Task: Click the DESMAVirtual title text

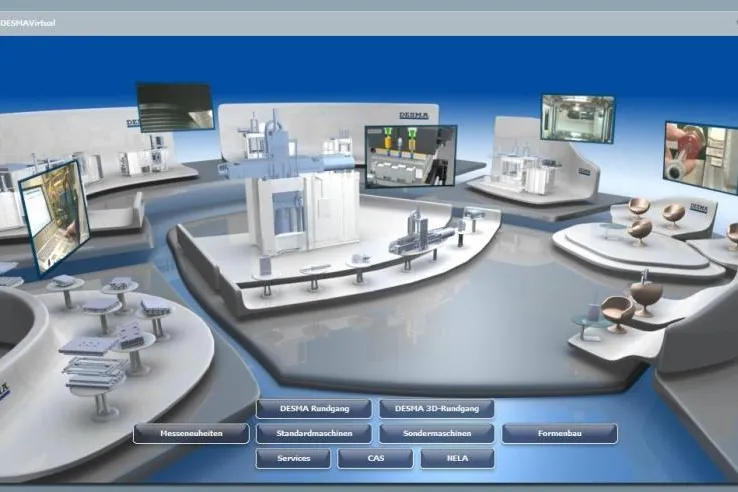Action: pos(28,23)
